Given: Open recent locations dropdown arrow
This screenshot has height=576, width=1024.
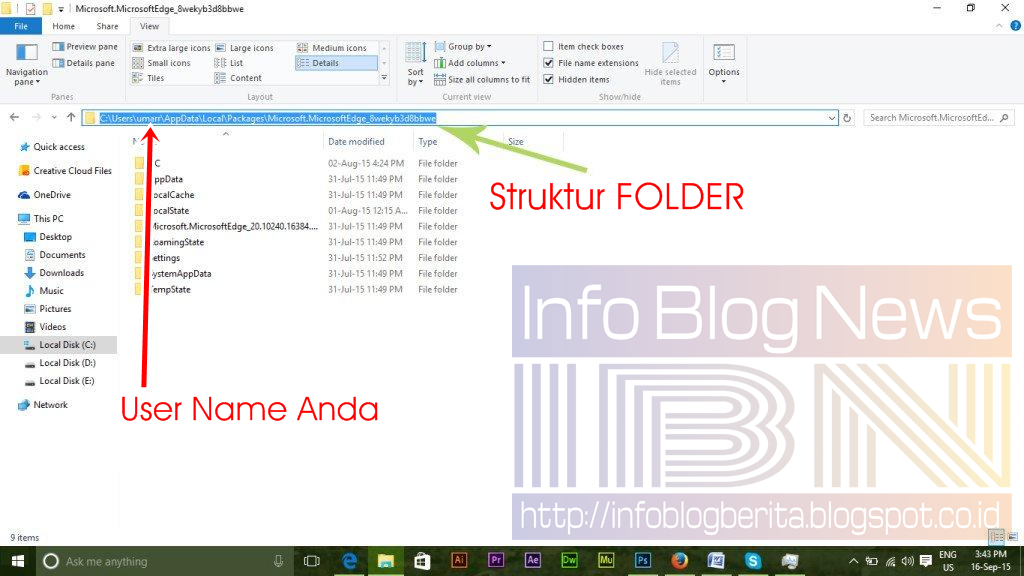Looking at the screenshot, I should [54, 118].
